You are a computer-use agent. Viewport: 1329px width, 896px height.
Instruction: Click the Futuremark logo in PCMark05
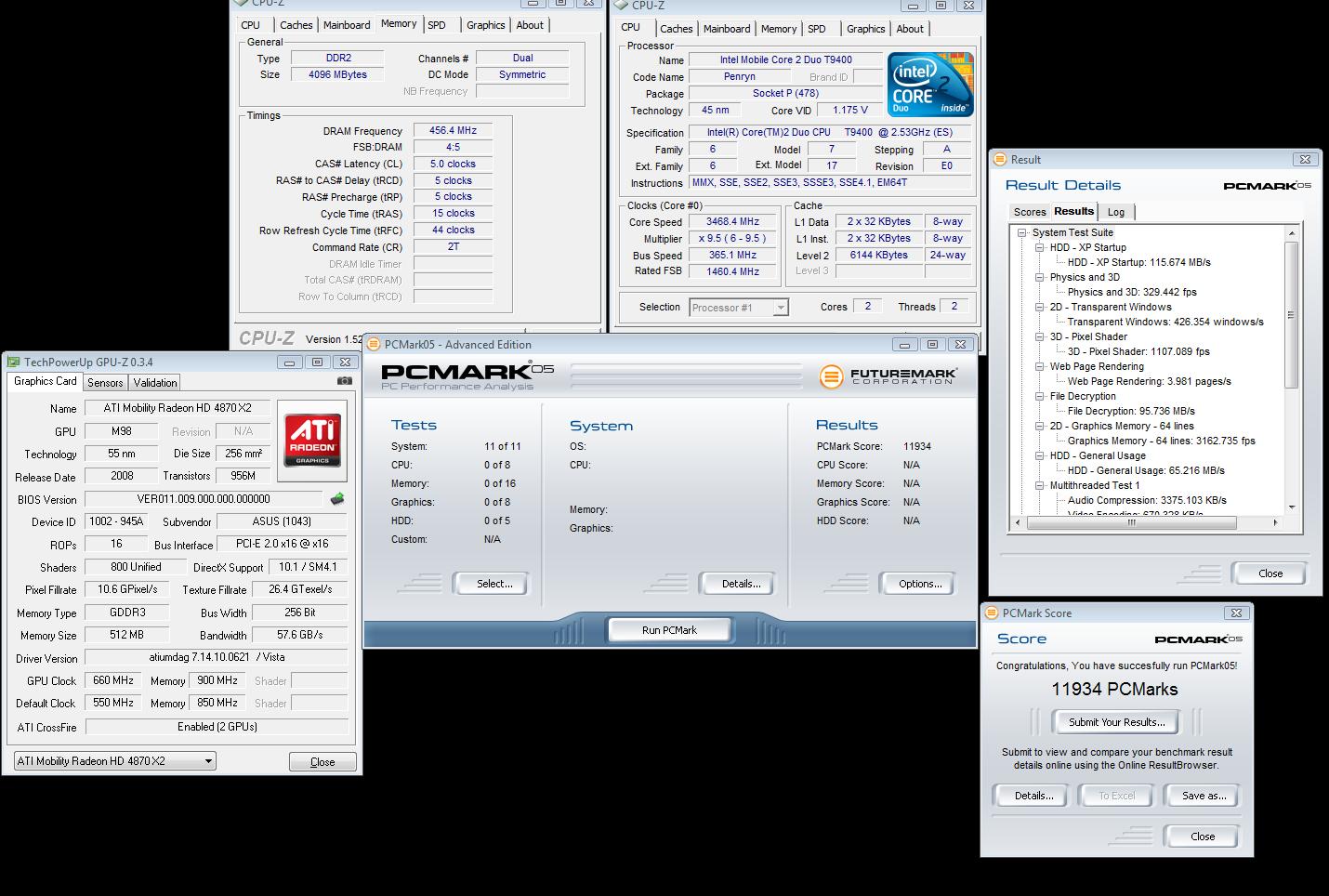point(888,376)
